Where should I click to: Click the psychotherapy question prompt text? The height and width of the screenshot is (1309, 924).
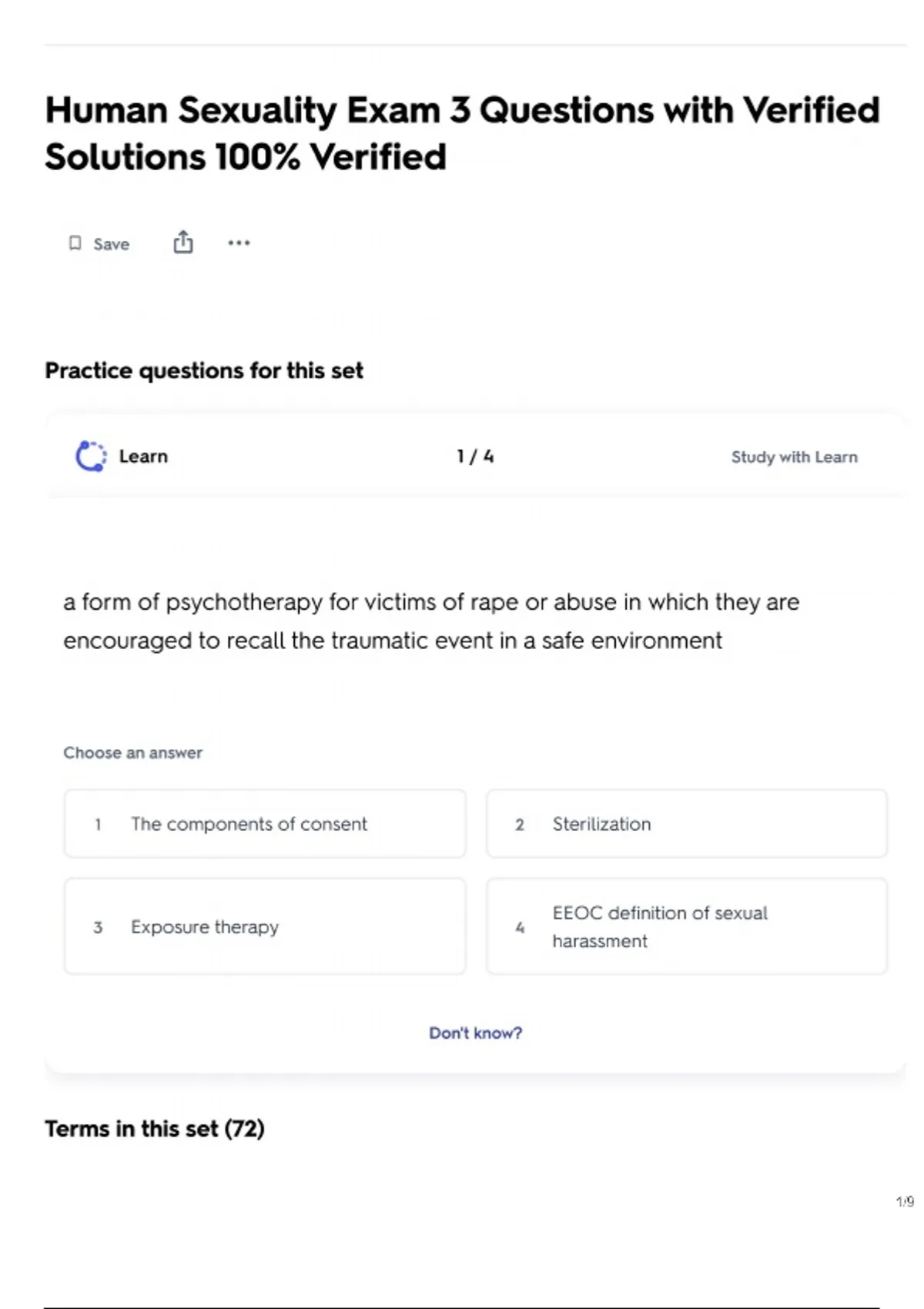click(431, 621)
